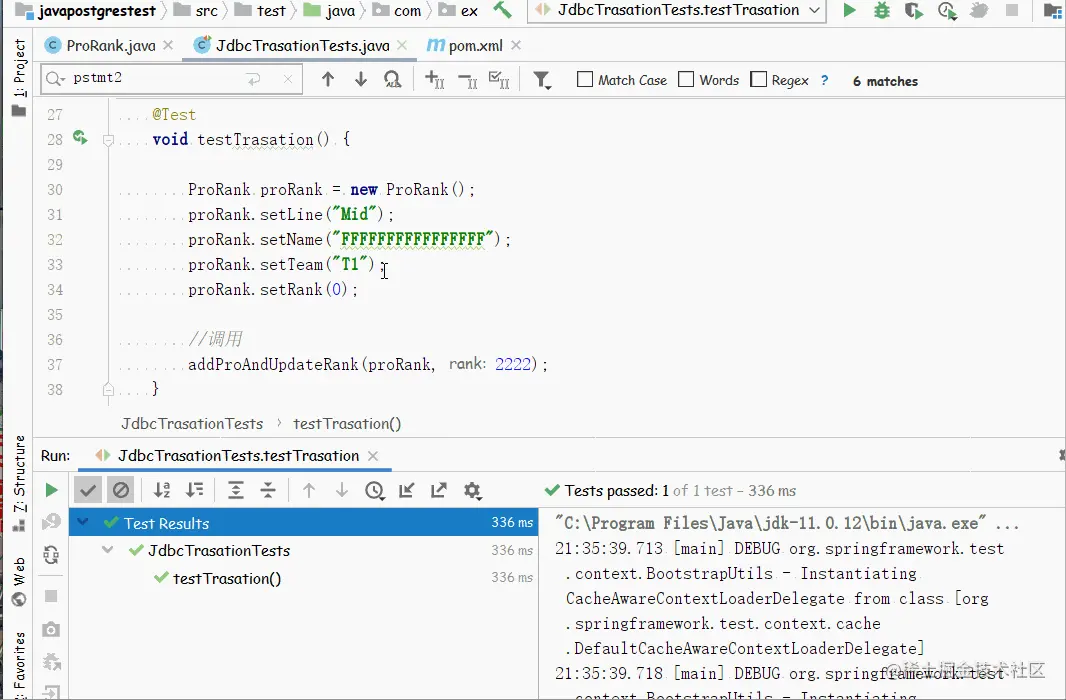Image resolution: width=1066 pixels, height=700 pixels.
Task: Enable the Match Case checkbox
Action: click(x=585, y=80)
